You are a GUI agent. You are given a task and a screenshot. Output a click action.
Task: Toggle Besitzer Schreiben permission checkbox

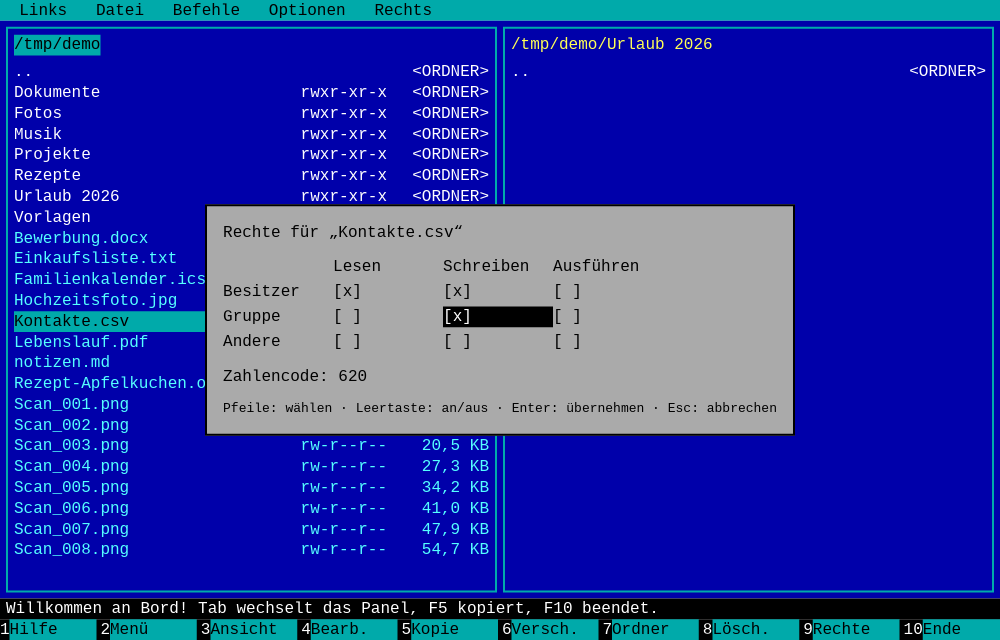457,291
